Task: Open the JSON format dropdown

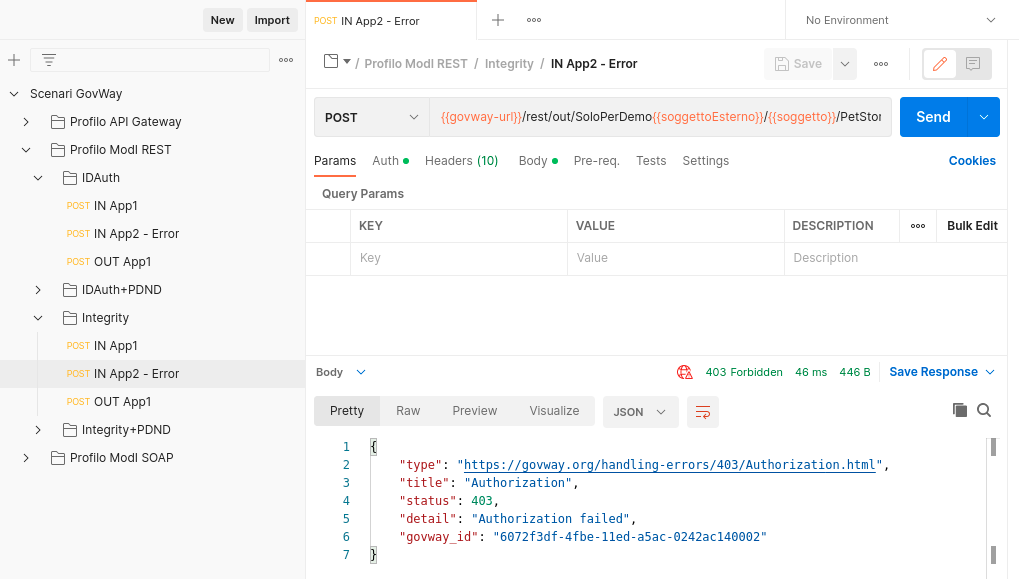Action: click(x=640, y=412)
